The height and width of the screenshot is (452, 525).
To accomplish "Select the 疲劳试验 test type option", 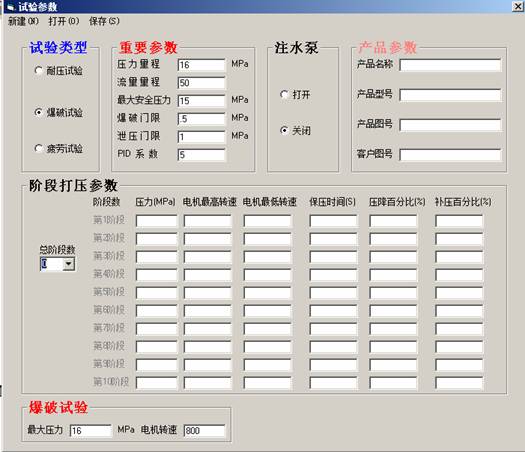I will pyautogui.click(x=39, y=148).
